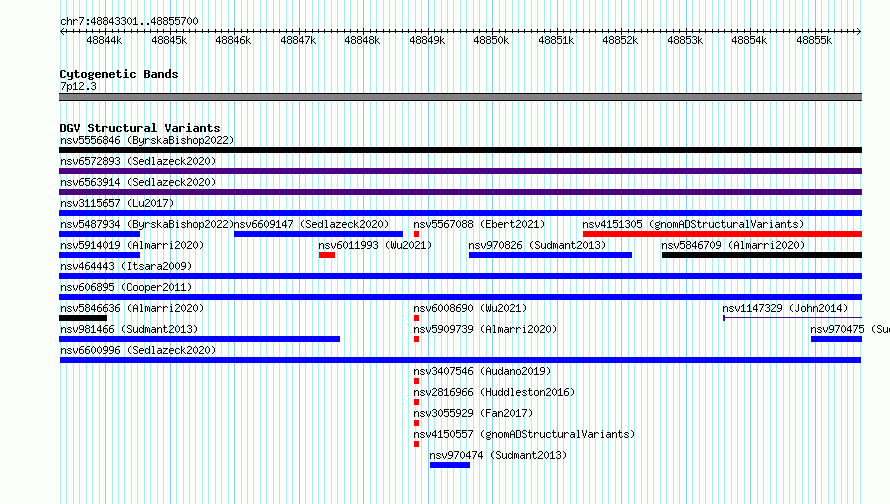
Task: Open nsv5846709 (Almarri2020) label
Action: coord(733,245)
